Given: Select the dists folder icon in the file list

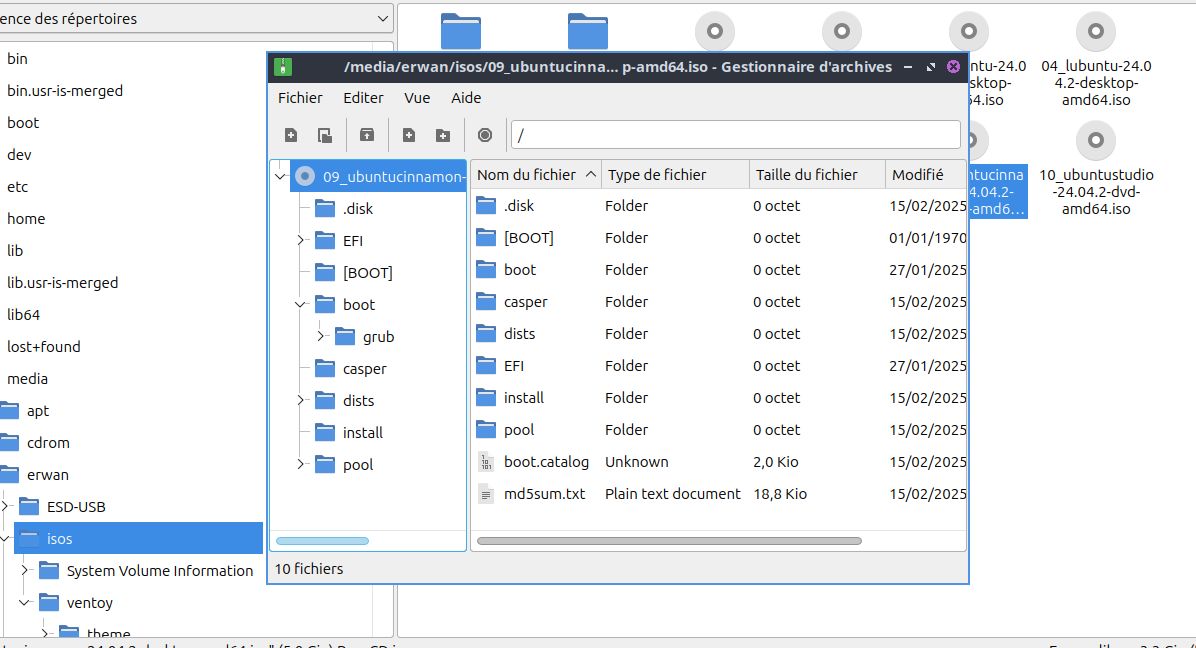Looking at the screenshot, I should pos(486,334).
